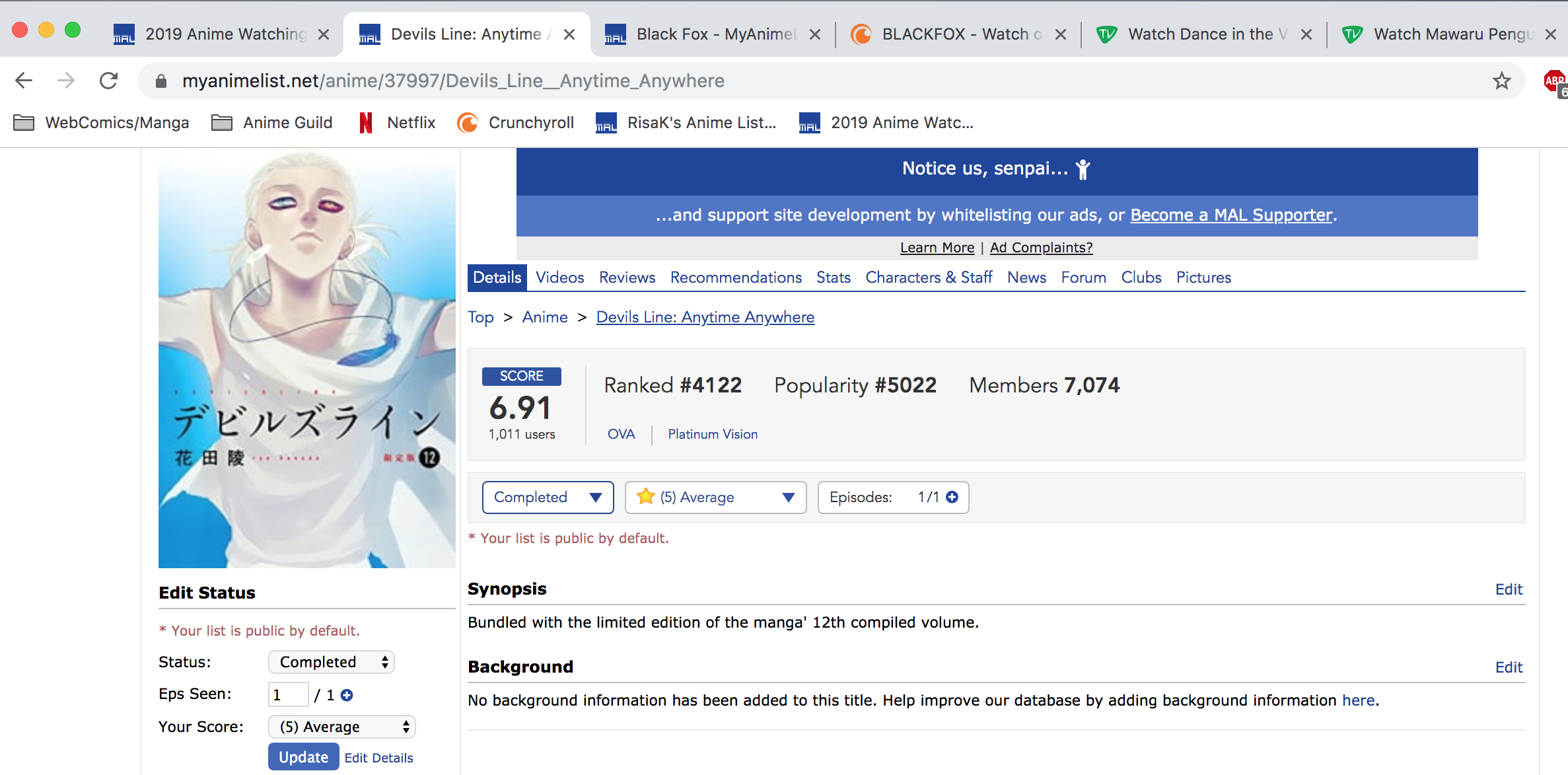This screenshot has width=1568, height=775.
Task: Click the Update button
Action: [x=304, y=757]
